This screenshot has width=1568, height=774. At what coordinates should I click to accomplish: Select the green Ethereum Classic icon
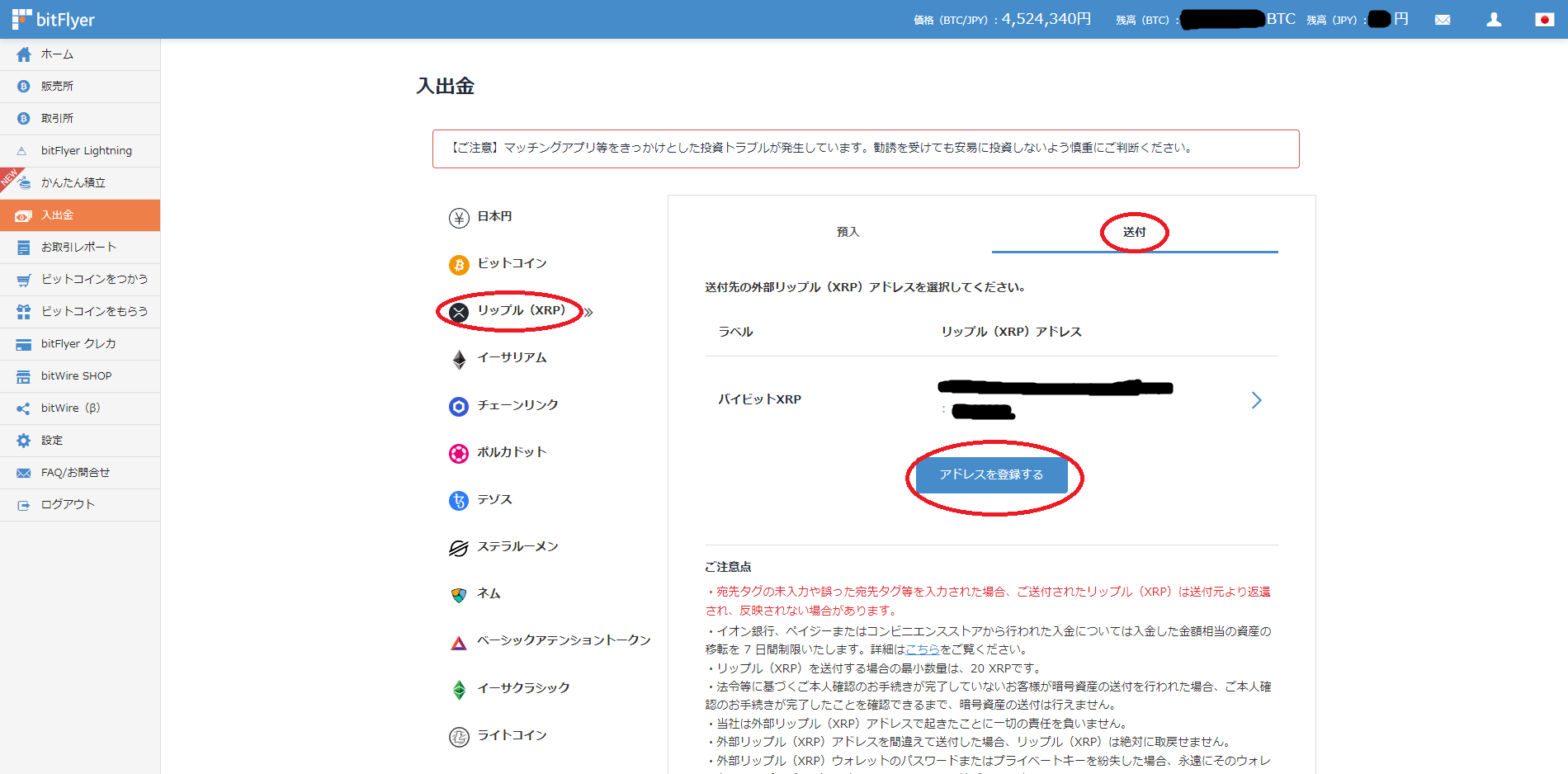point(459,690)
